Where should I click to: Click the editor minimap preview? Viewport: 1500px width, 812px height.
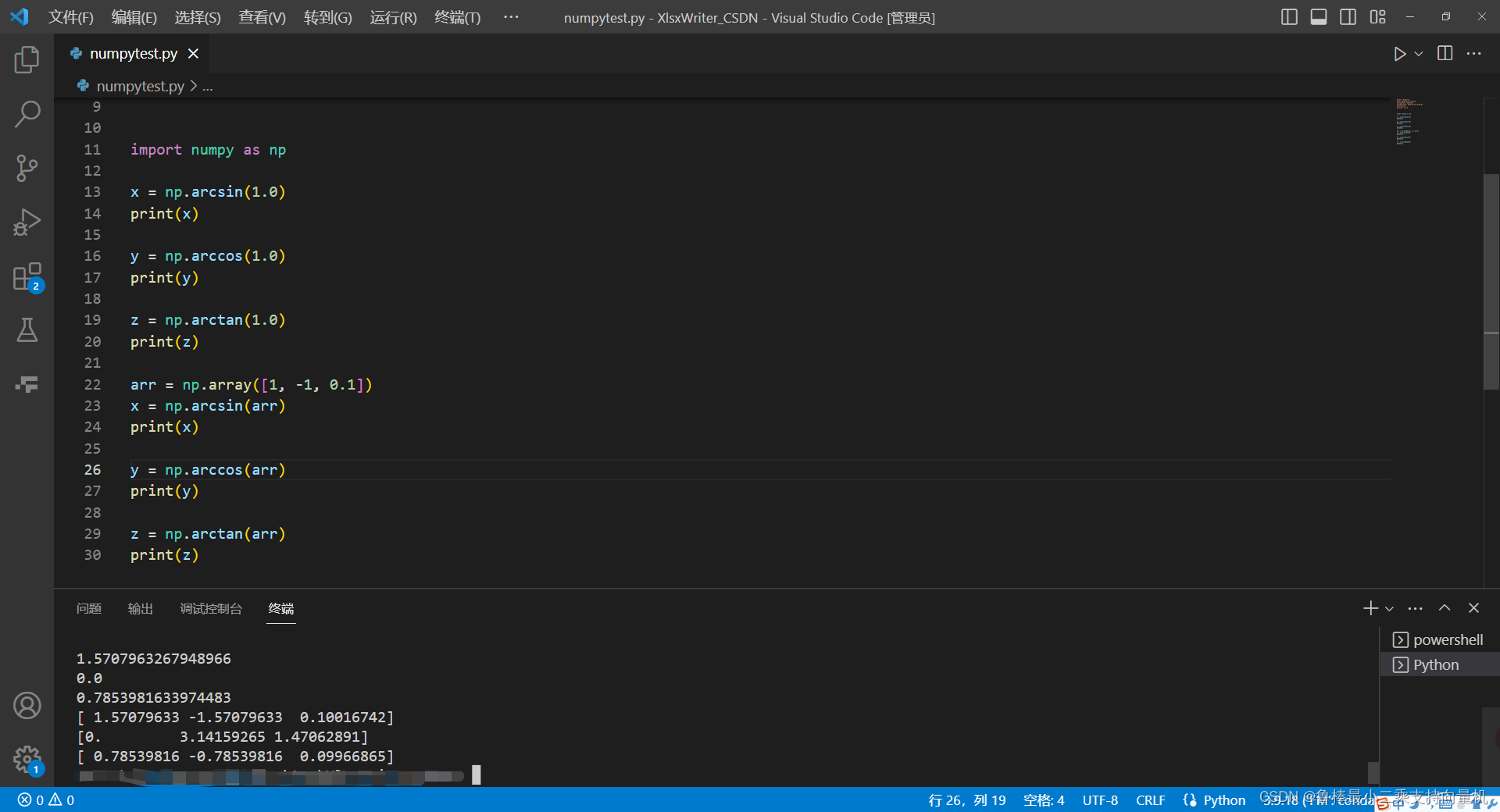coord(1409,122)
